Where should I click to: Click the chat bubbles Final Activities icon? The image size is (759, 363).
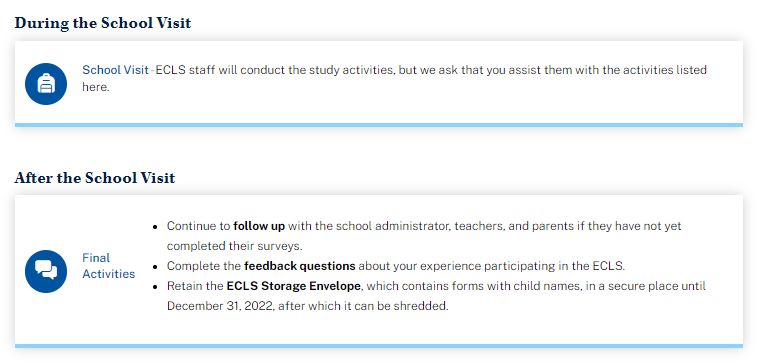(46, 272)
